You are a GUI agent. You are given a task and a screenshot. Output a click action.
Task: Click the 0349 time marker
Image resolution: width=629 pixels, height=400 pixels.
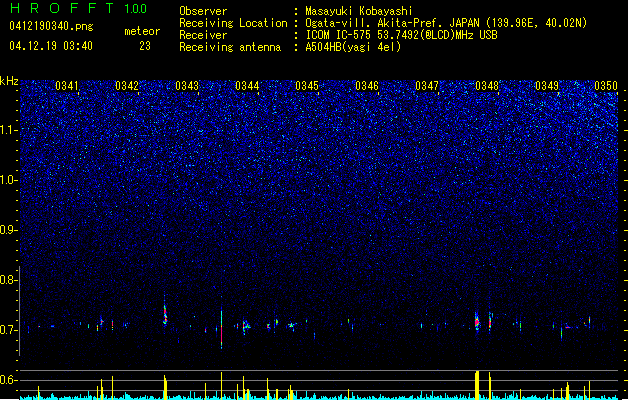tap(547, 86)
